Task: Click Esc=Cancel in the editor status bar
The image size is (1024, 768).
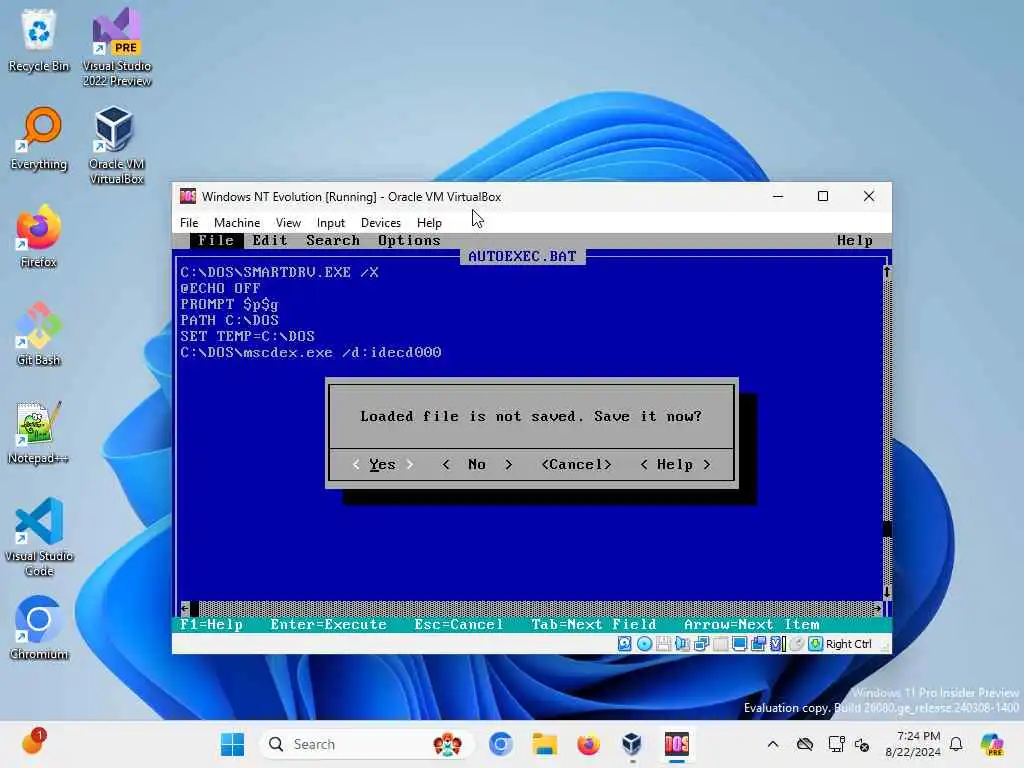Action: pos(458,625)
